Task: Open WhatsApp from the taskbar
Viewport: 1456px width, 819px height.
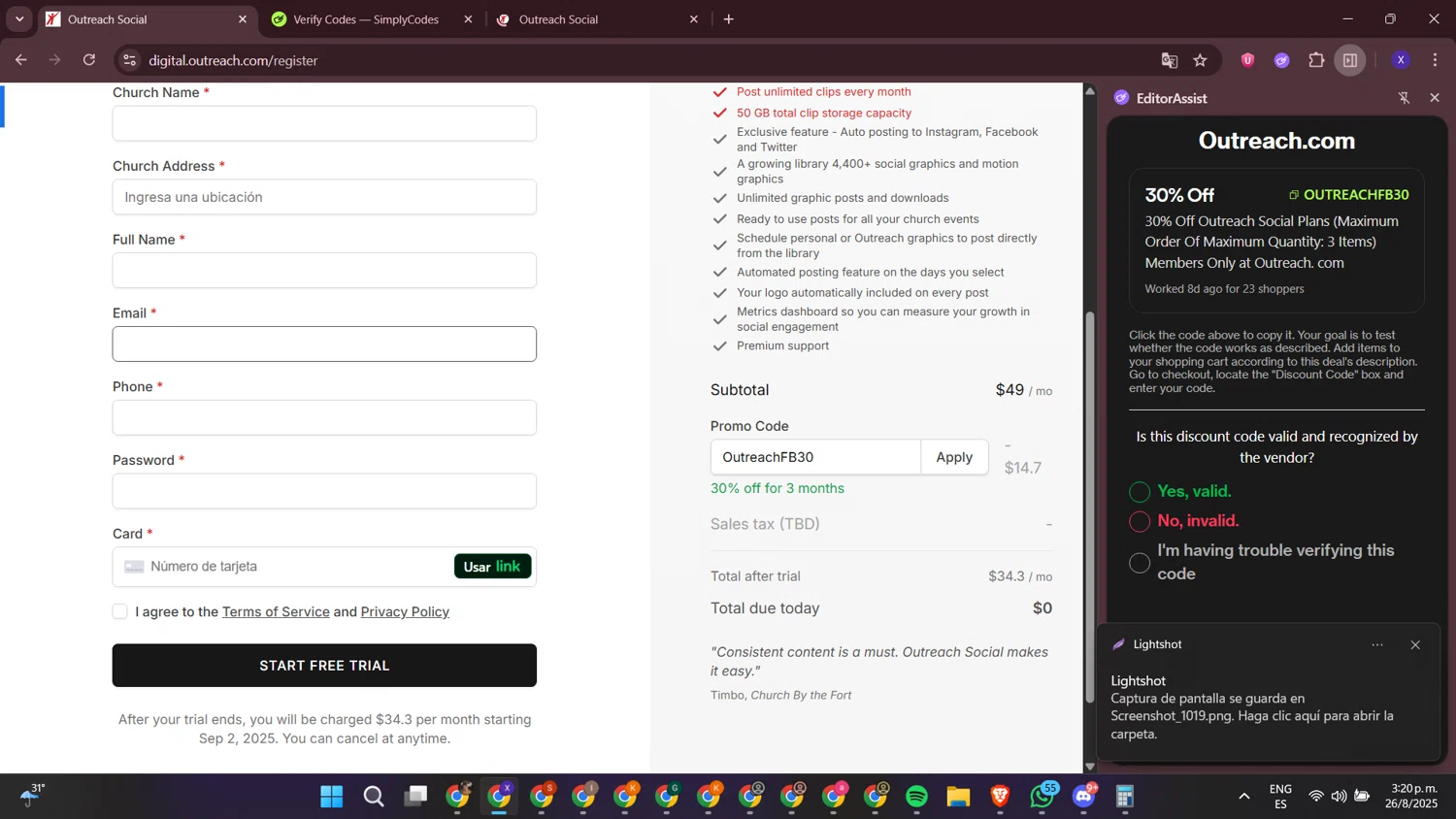Action: tap(1042, 797)
